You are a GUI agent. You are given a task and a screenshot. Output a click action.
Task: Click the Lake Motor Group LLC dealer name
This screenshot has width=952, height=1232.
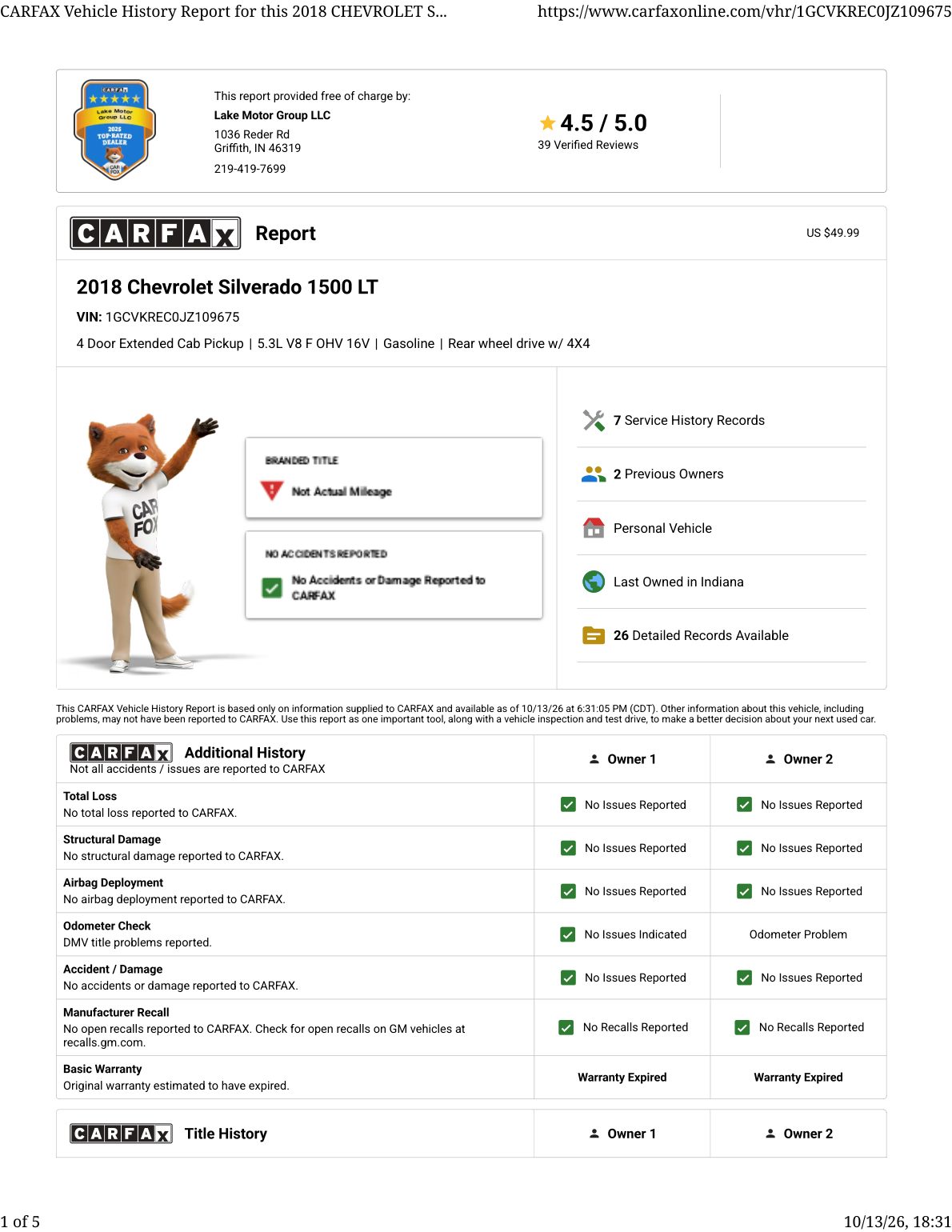272,115
